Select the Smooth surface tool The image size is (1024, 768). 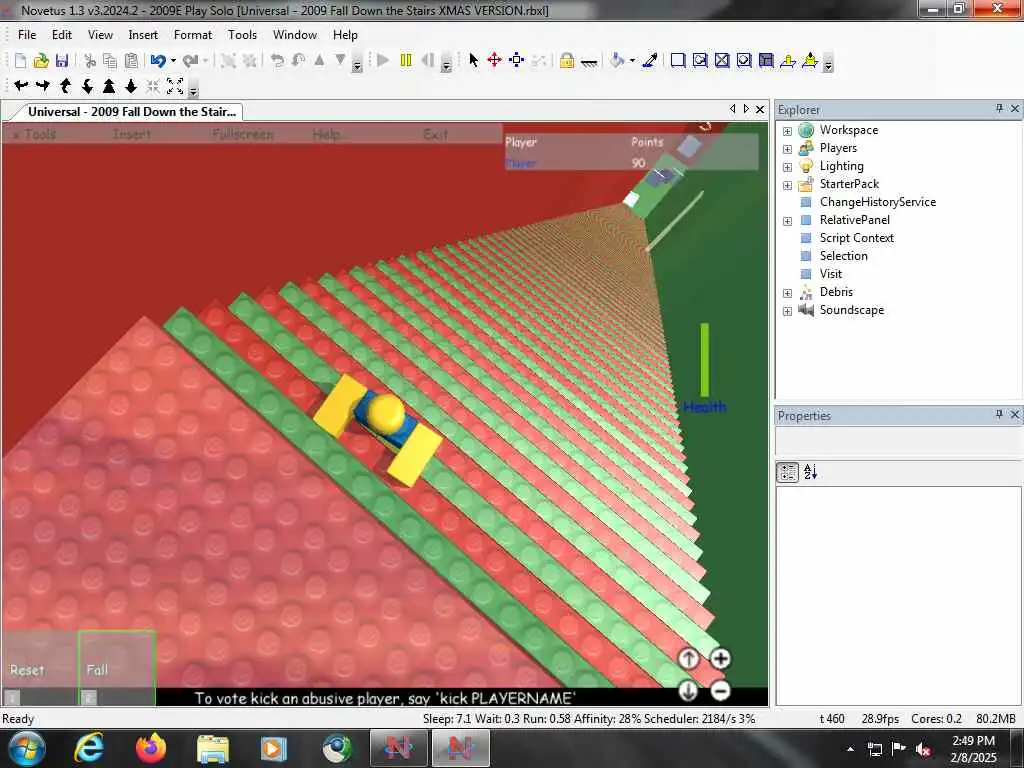[678, 61]
